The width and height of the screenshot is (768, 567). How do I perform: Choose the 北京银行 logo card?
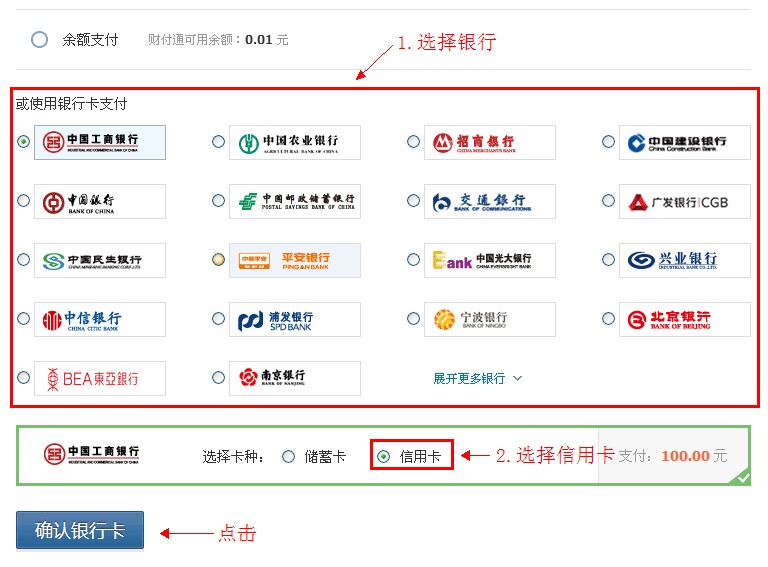click(685, 319)
